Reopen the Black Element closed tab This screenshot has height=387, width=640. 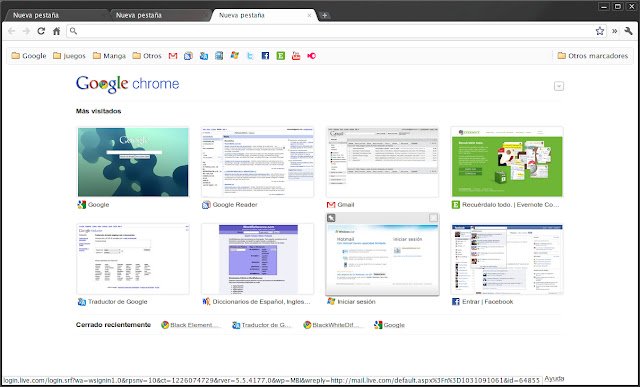coord(191,325)
